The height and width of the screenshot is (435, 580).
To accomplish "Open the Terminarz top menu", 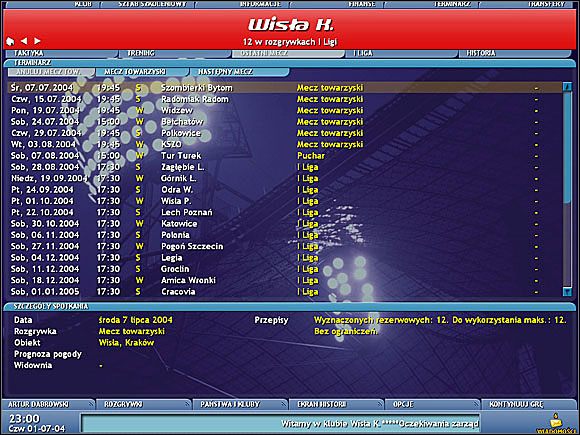I will 432,4.
